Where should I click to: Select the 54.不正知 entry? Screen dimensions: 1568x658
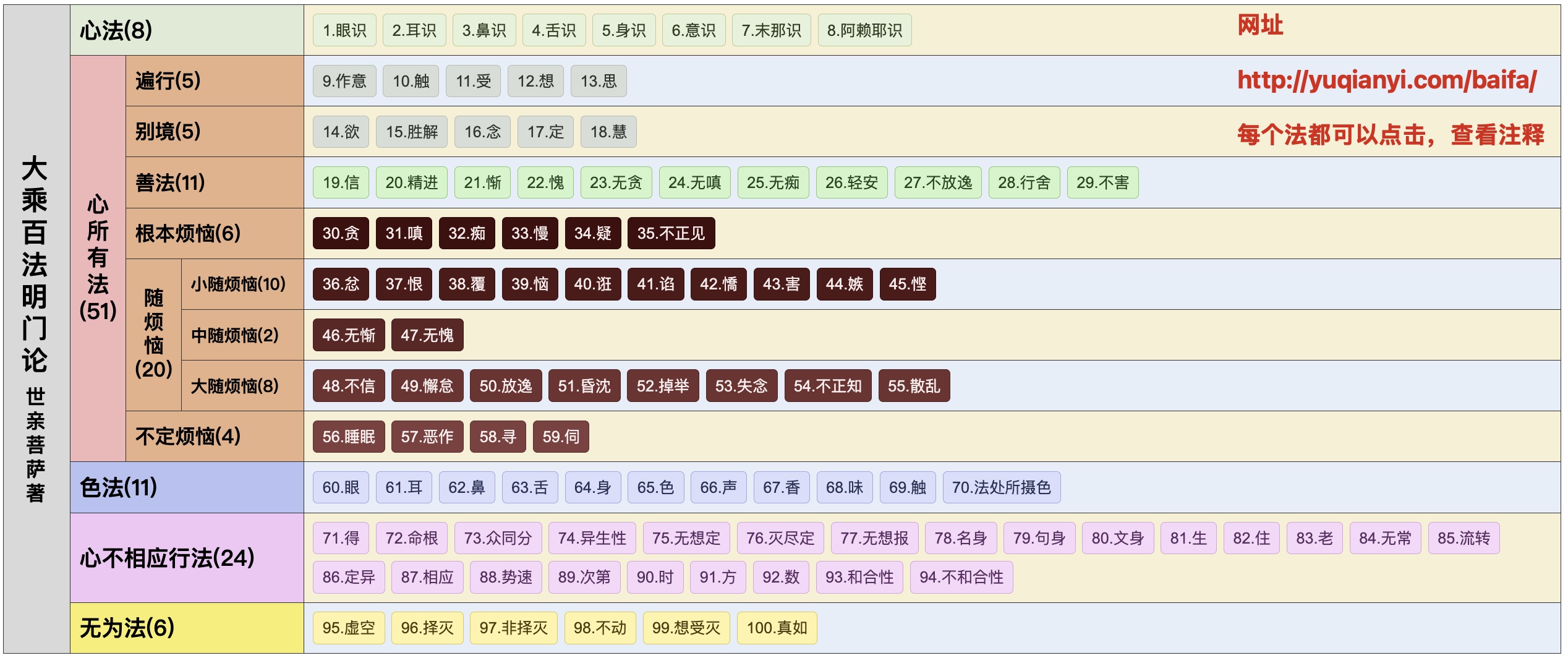point(828,386)
